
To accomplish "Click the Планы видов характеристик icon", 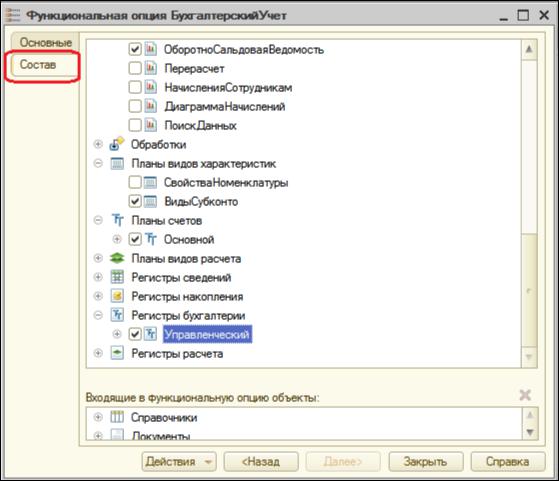I will point(117,163).
